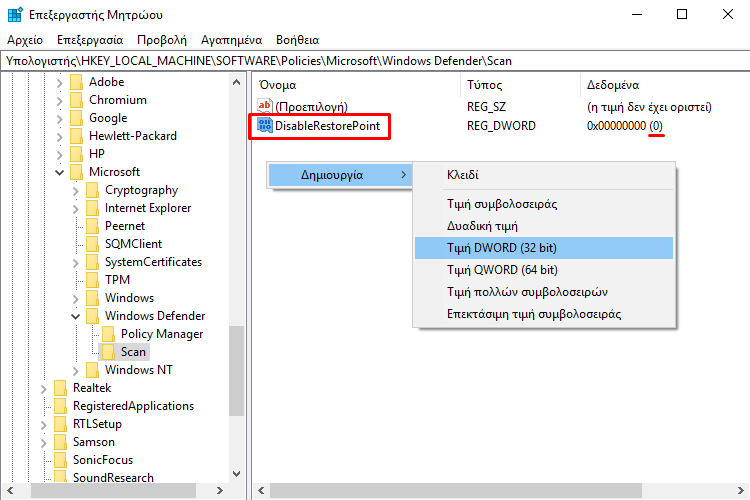
Task: Click the (Προεπιλογή) string value icon
Action: coord(265,106)
